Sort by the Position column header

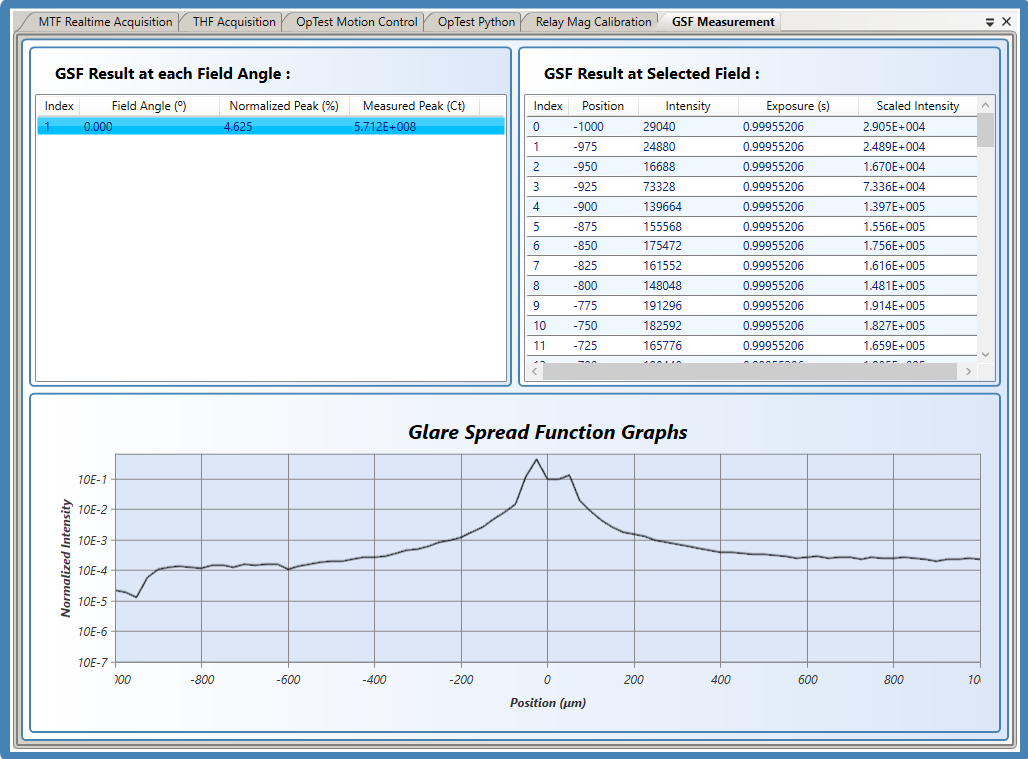[x=603, y=106]
